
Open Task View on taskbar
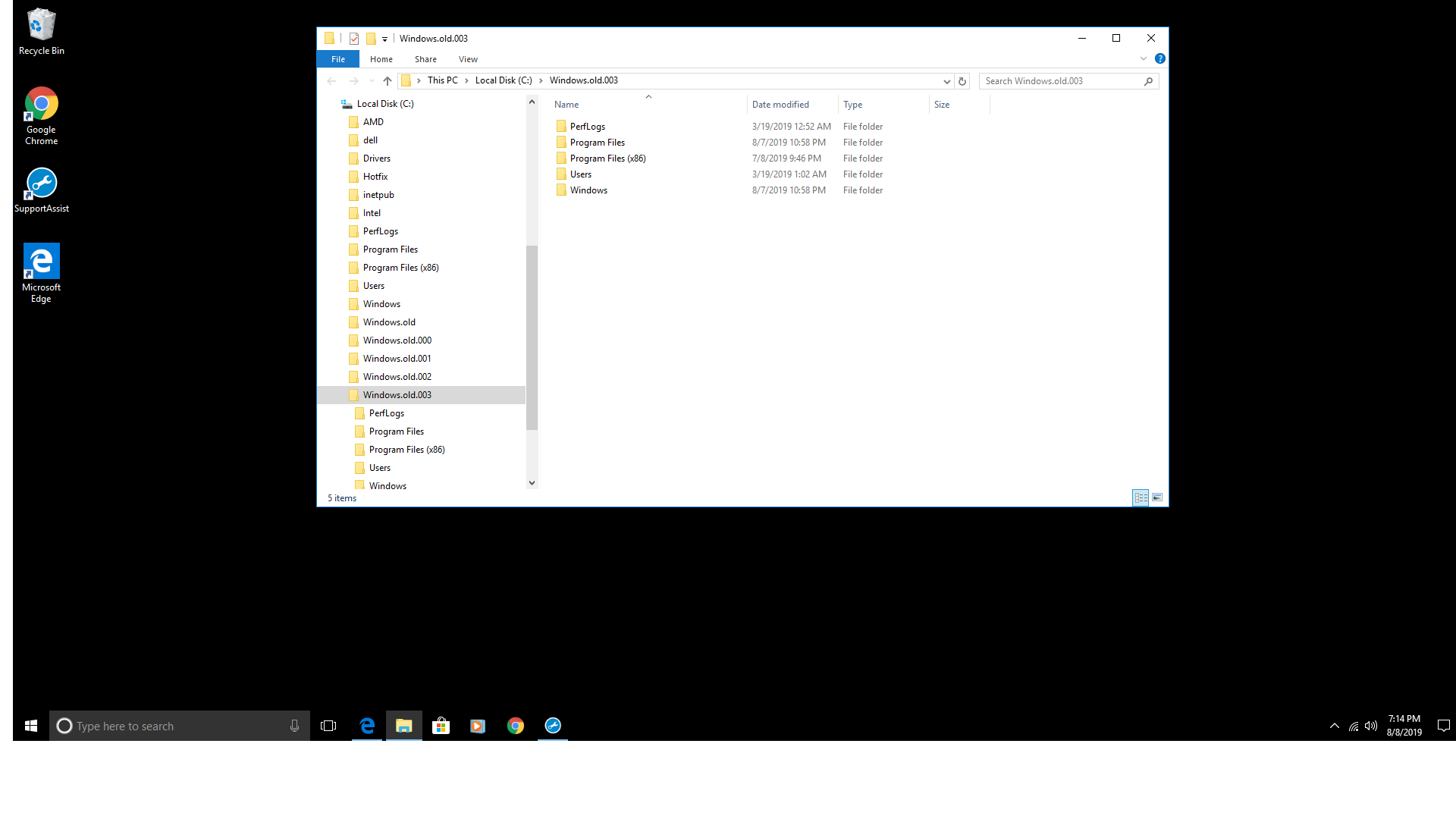(x=328, y=726)
